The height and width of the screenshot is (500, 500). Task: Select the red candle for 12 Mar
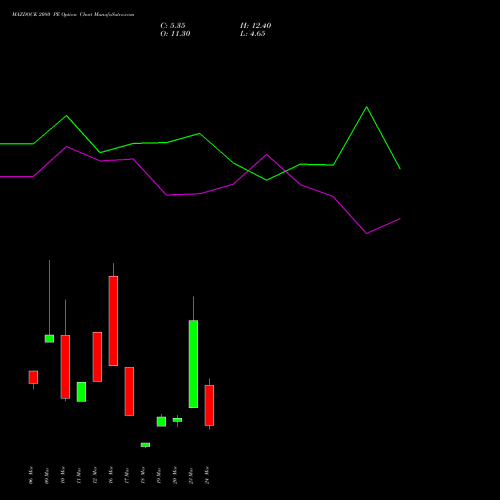click(97, 357)
